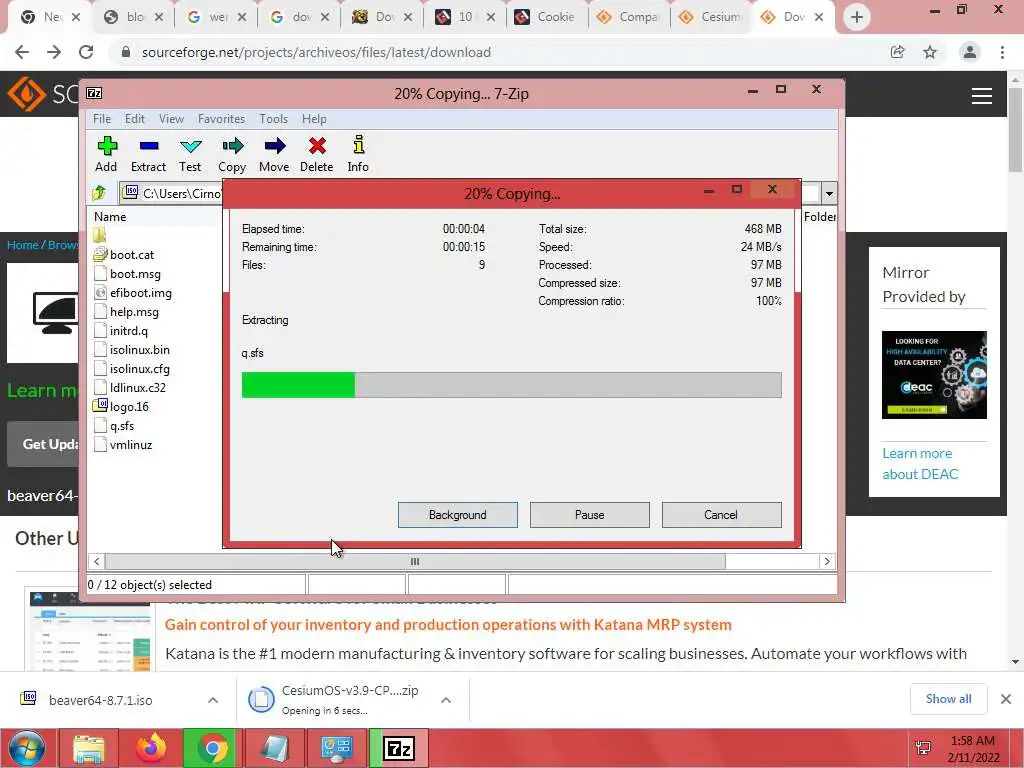
Task: Click the left scroll arrow in 7-Zip
Action: tap(97, 562)
